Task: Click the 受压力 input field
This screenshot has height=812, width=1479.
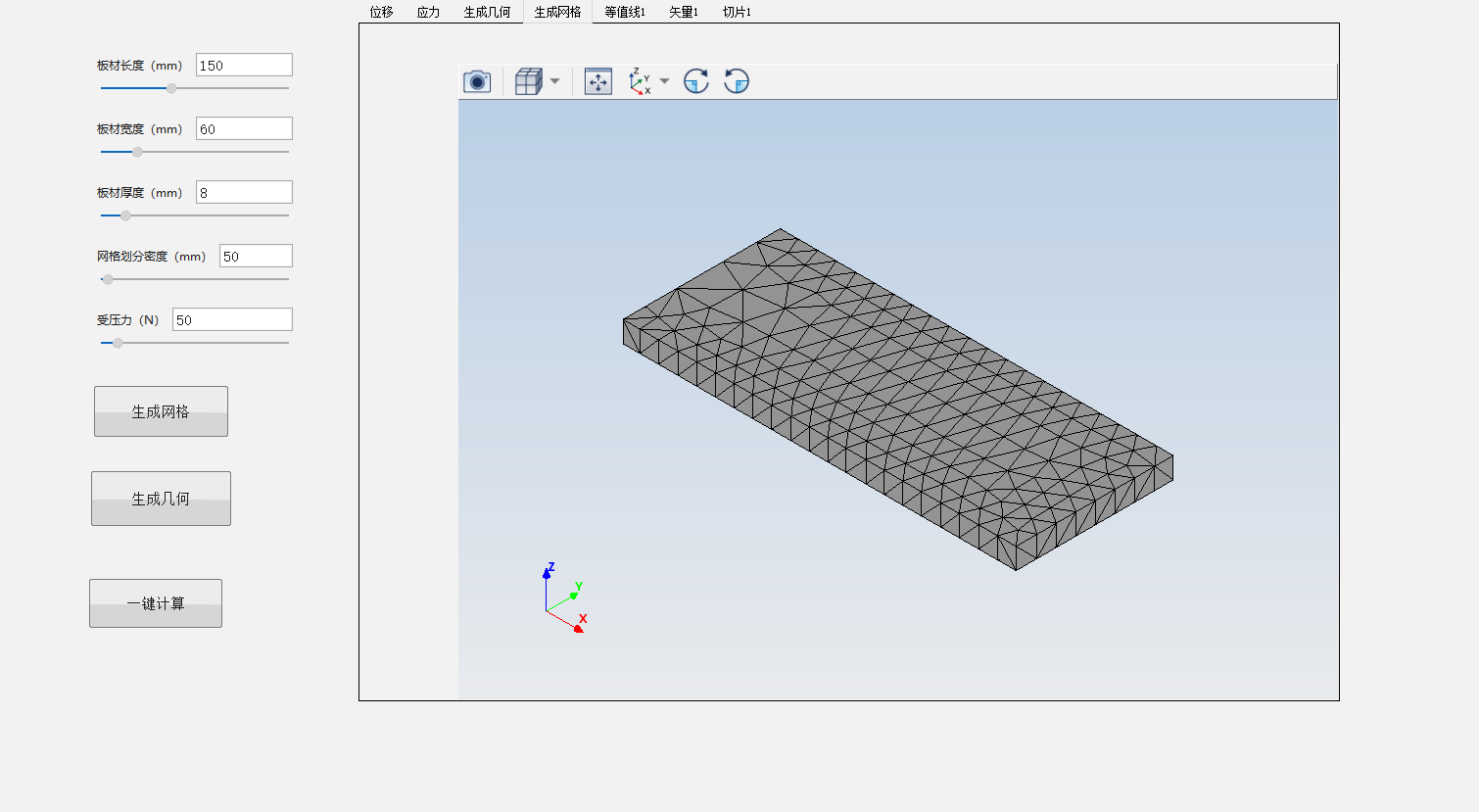Action: [x=232, y=319]
